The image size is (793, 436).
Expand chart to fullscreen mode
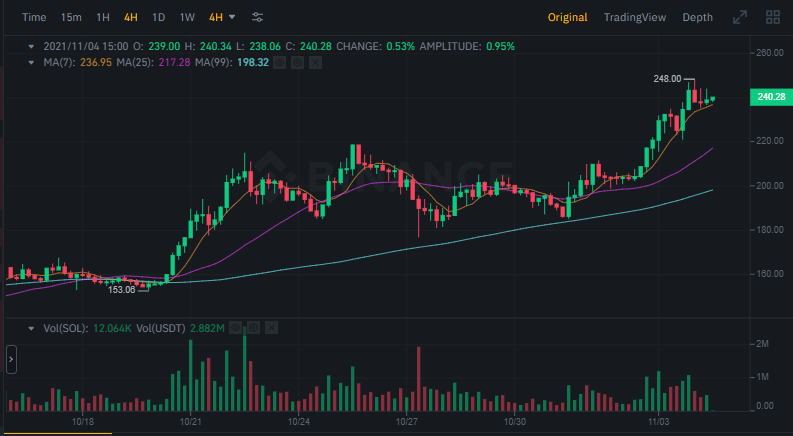(x=740, y=18)
